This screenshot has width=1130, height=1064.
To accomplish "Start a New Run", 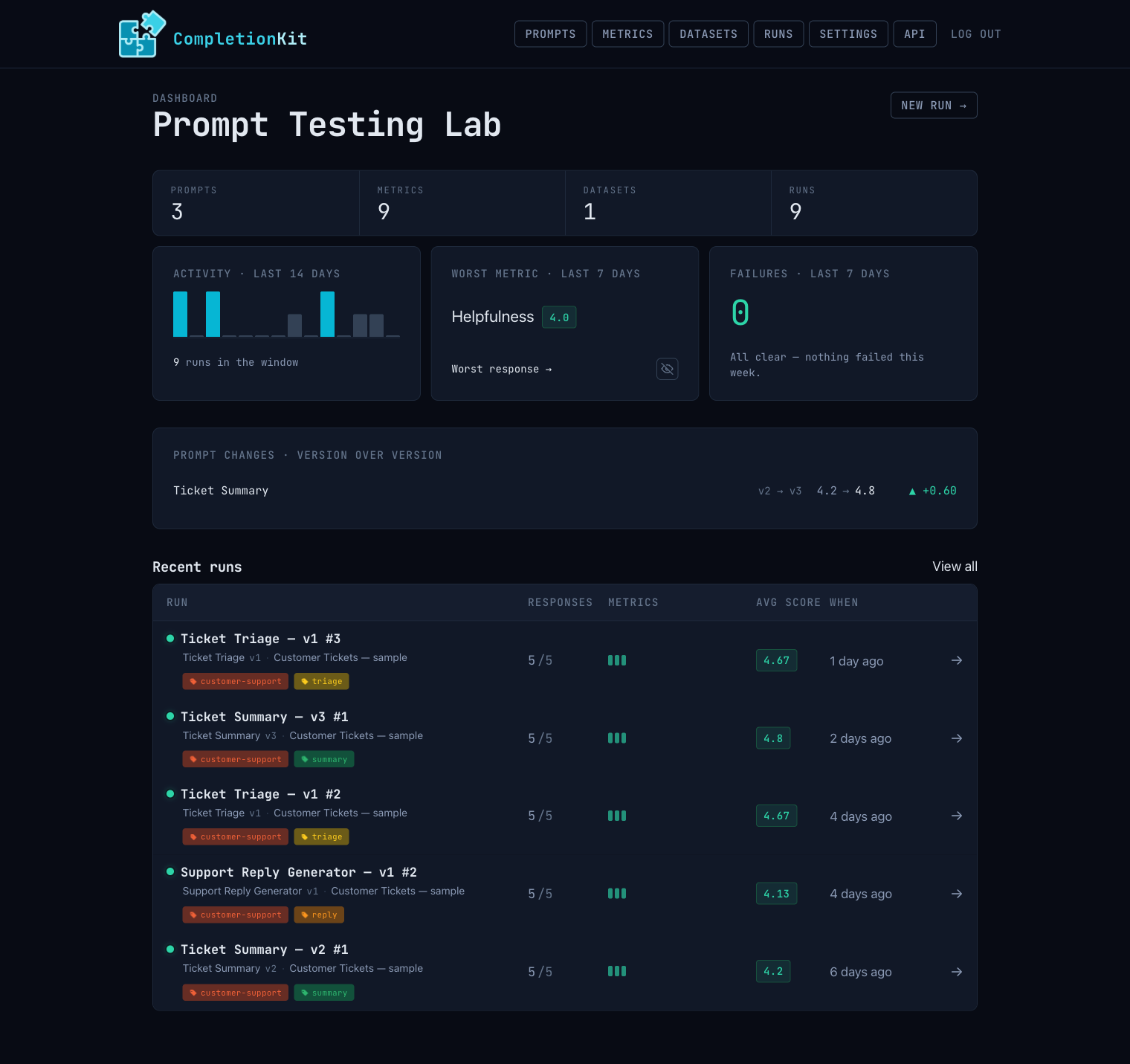I will coord(934,106).
